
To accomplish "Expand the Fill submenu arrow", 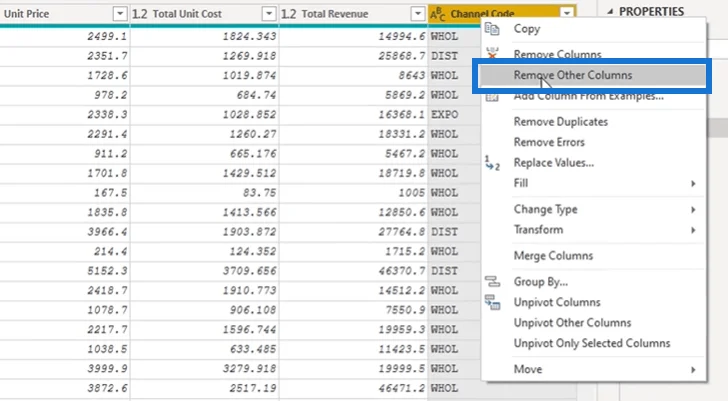I will click(x=693, y=183).
